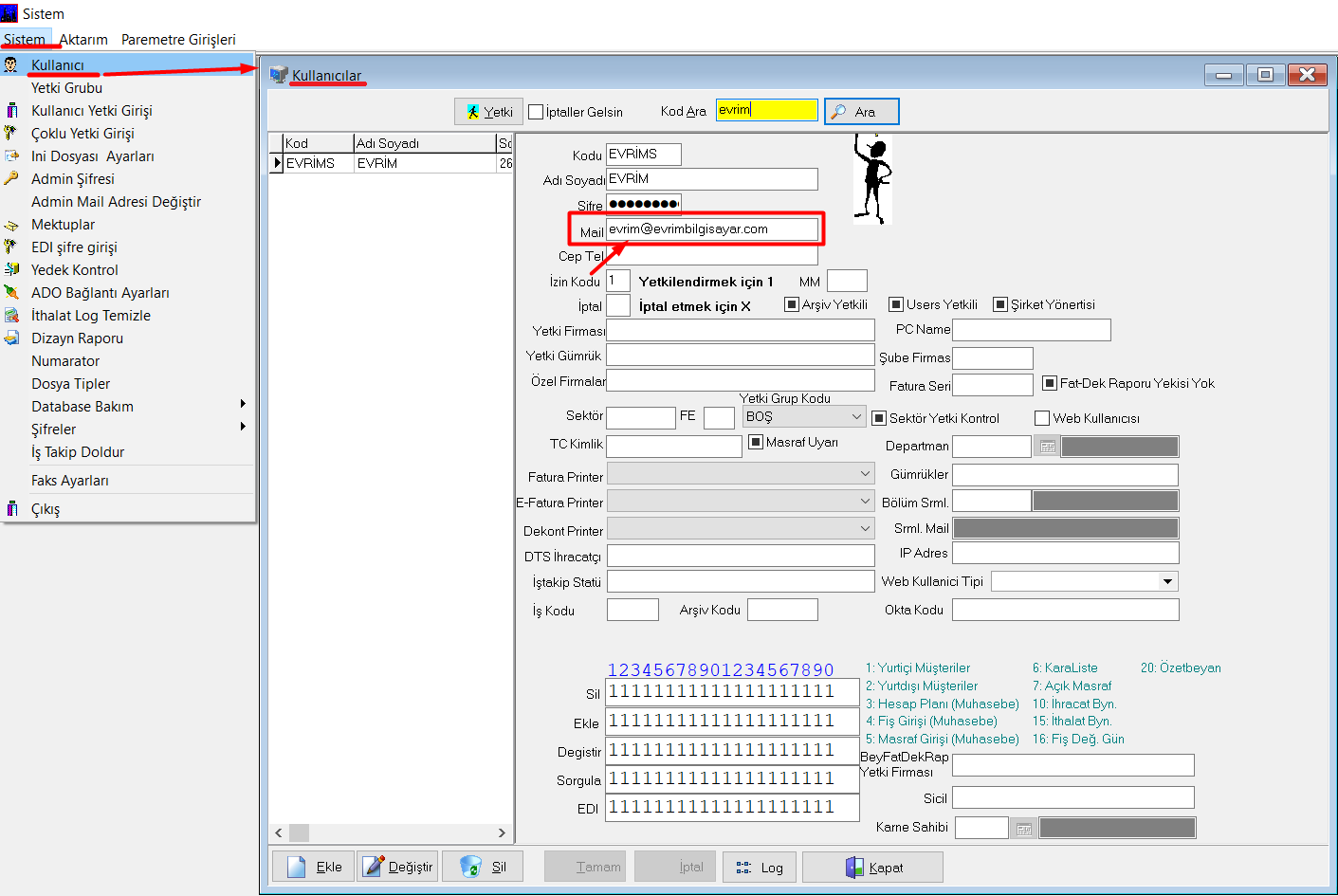
Task: Expand the Database Bakım submenu
Action: [x=82, y=407]
